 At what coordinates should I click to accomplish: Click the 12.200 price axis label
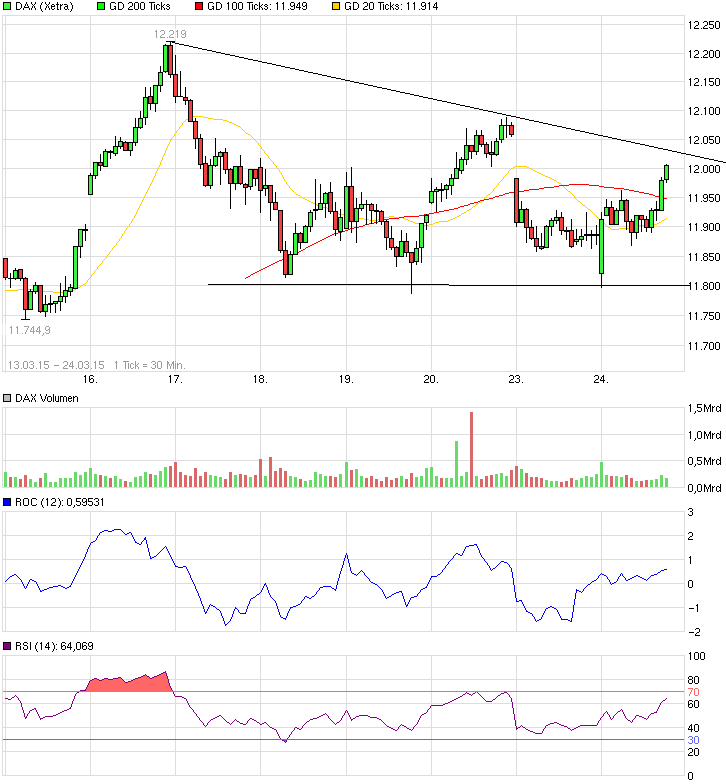click(x=704, y=54)
